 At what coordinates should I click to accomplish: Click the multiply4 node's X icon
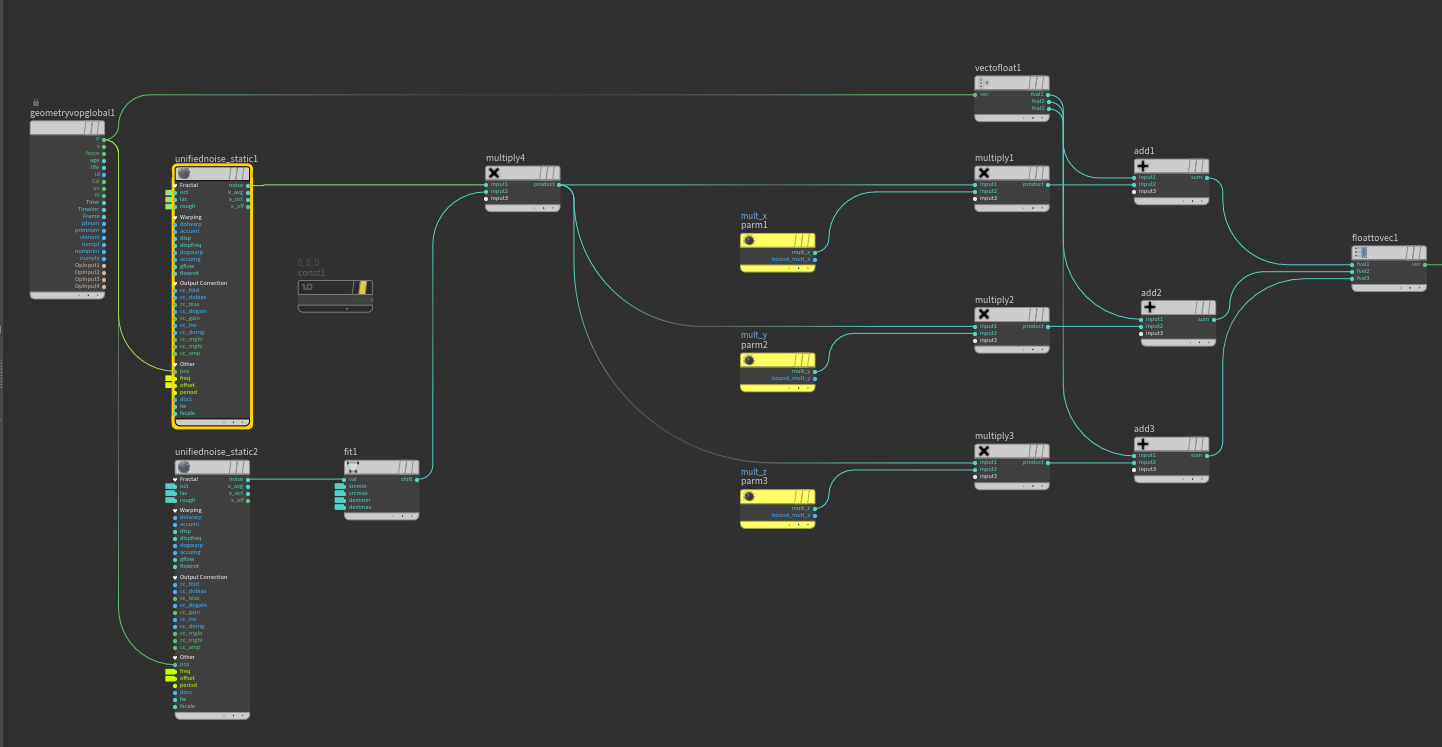(494, 173)
